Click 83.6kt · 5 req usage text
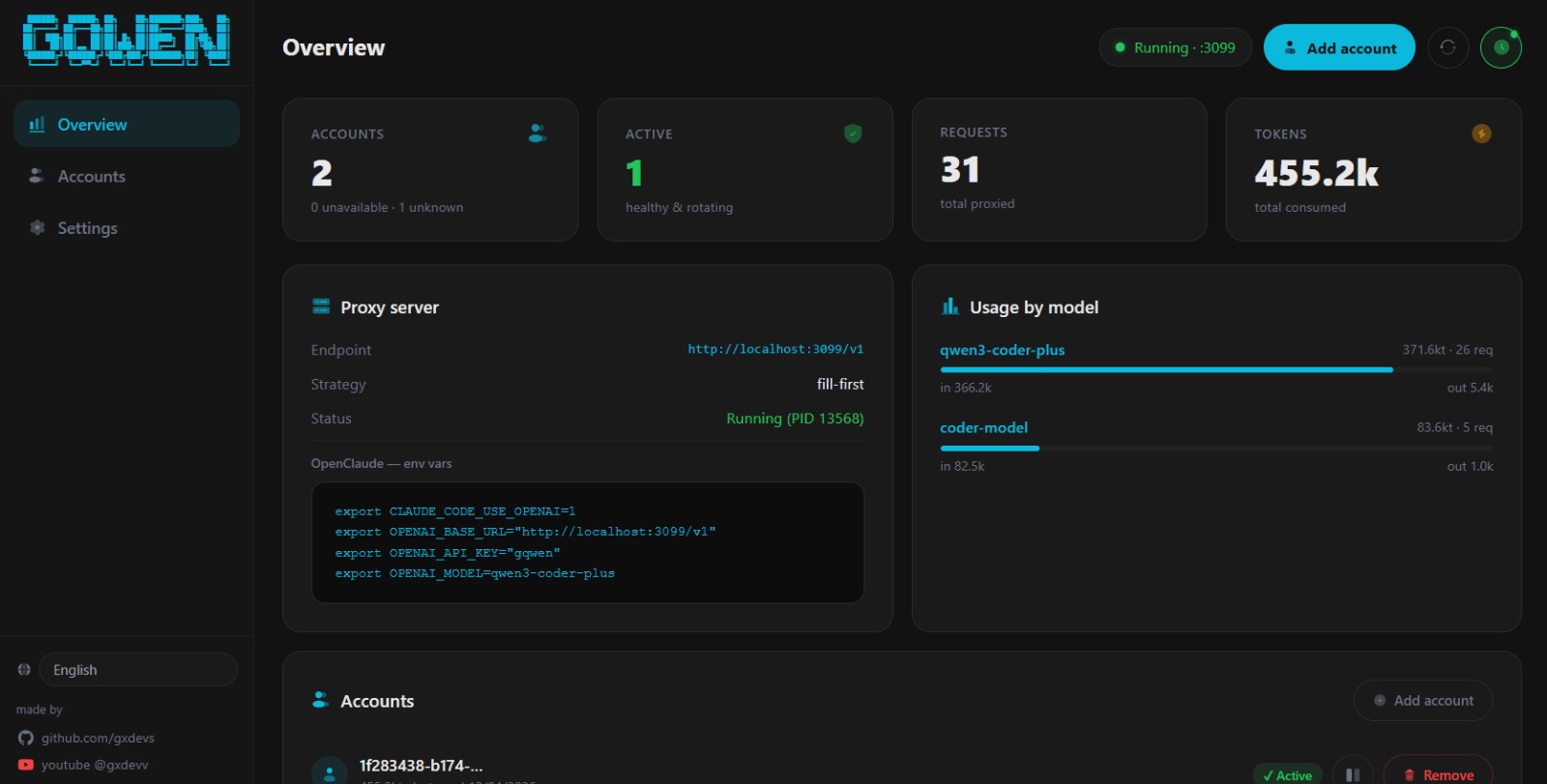Image resolution: width=1547 pixels, height=784 pixels. (1454, 427)
